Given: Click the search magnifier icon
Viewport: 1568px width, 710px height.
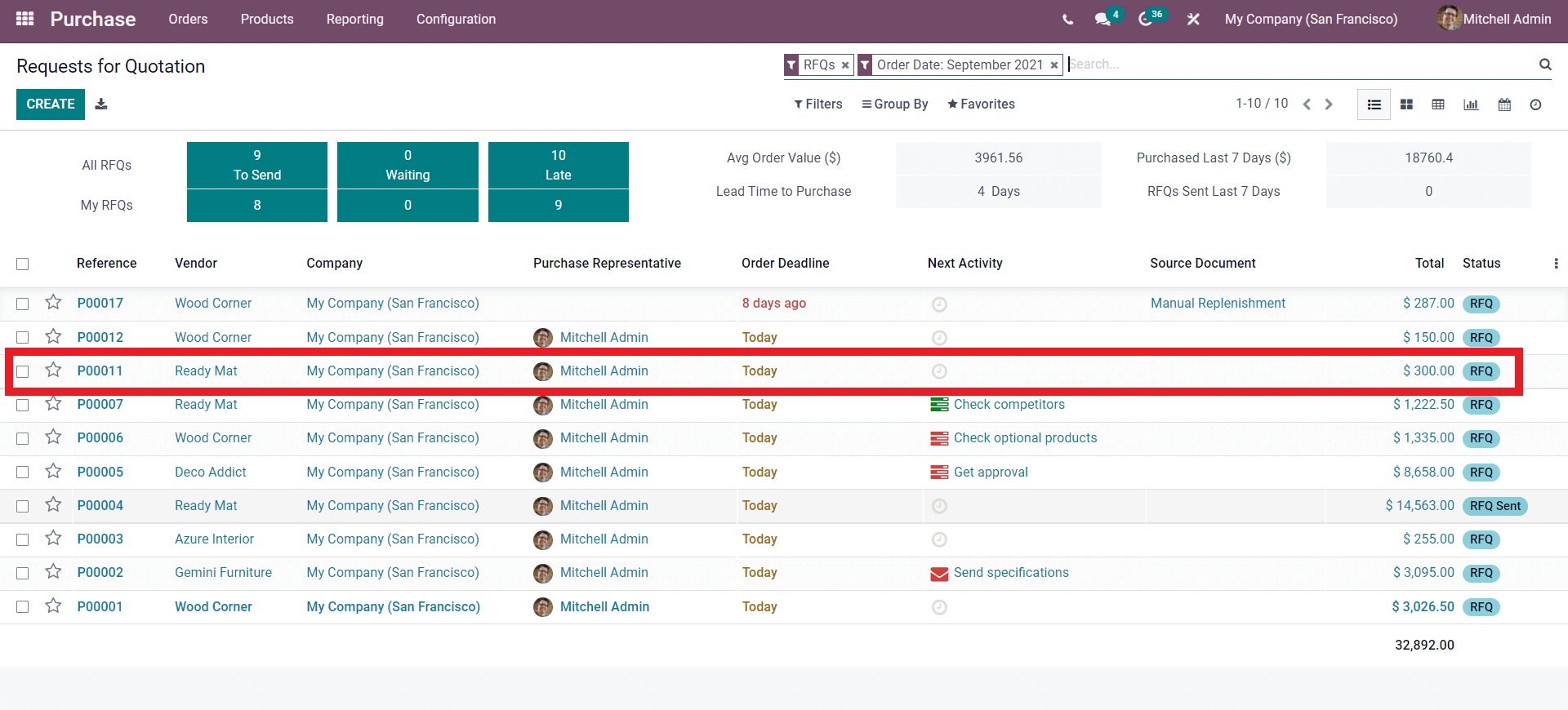Looking at the screenshot, I should pos(1545,64).
